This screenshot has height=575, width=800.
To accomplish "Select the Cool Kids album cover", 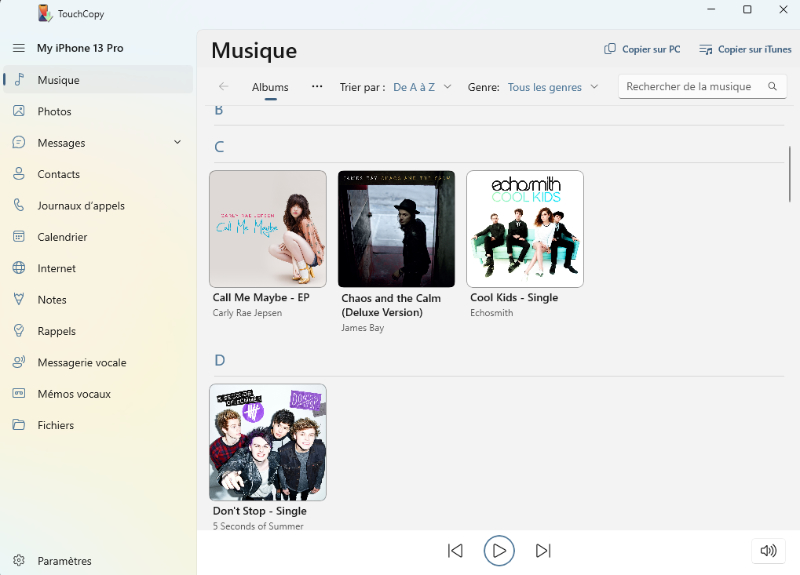I will (525, 229).
